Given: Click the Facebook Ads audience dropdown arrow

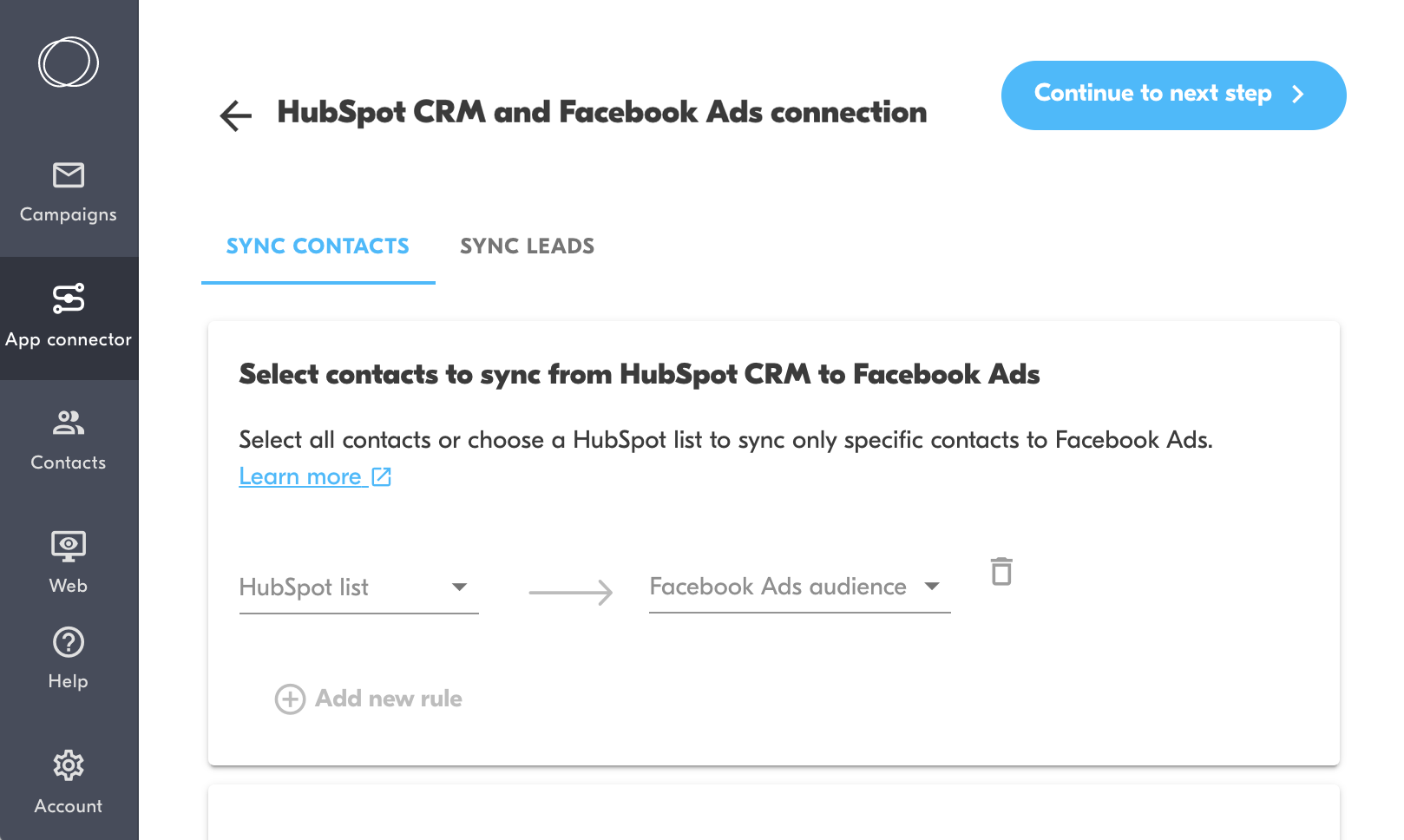Looking at the screenshot, I should click(x=932, y=587).
